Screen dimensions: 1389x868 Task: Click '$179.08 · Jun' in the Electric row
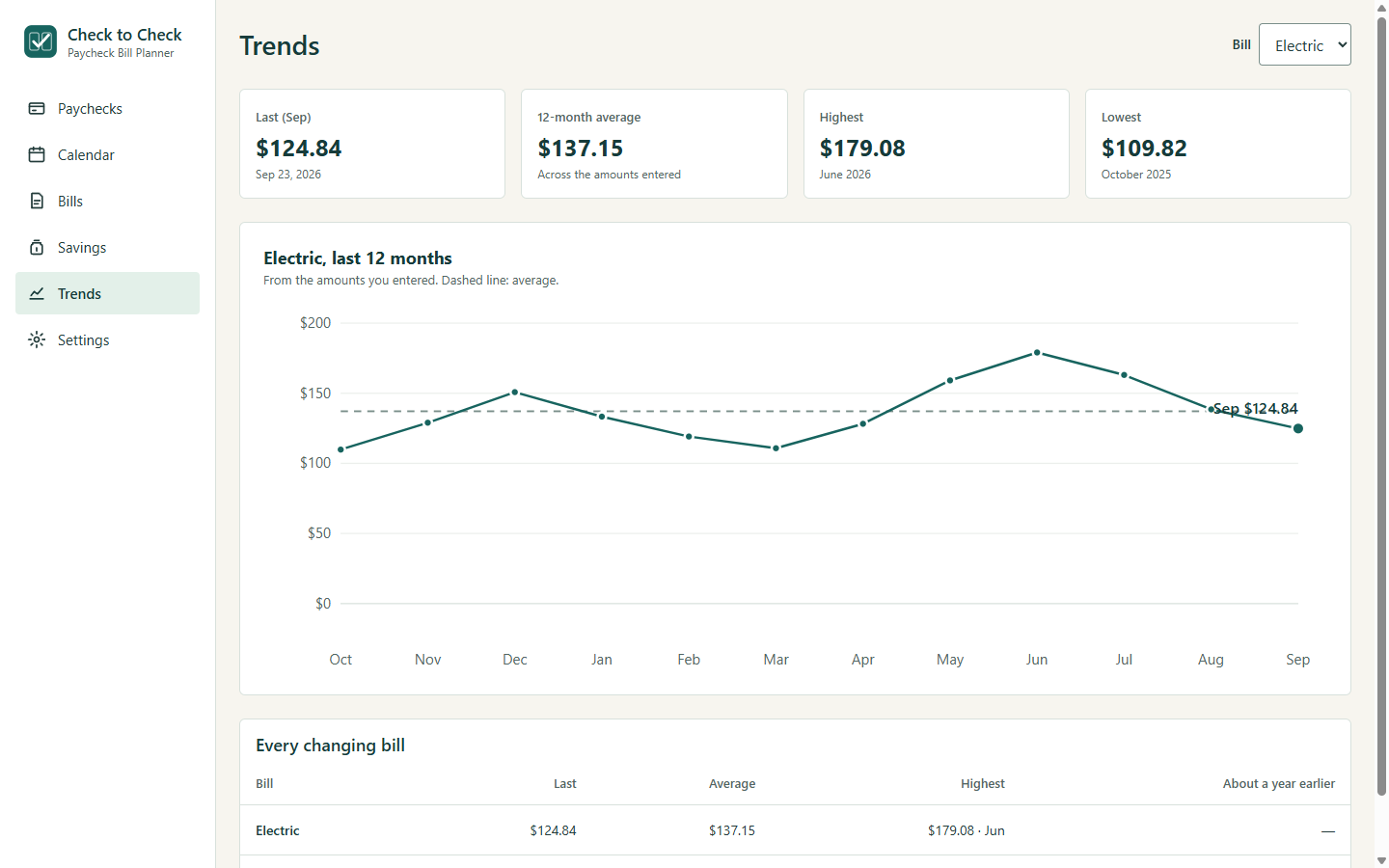coord(967,830)
